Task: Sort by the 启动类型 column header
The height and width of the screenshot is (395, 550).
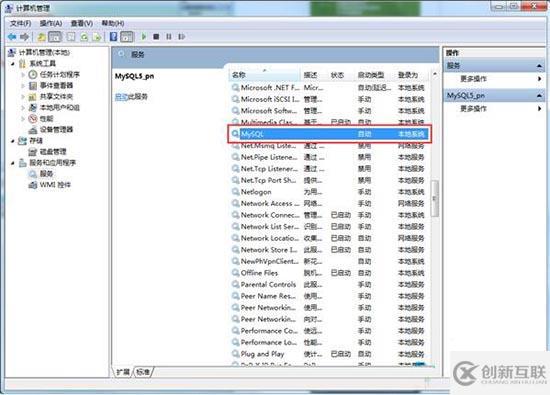Action: click(374, 75)
